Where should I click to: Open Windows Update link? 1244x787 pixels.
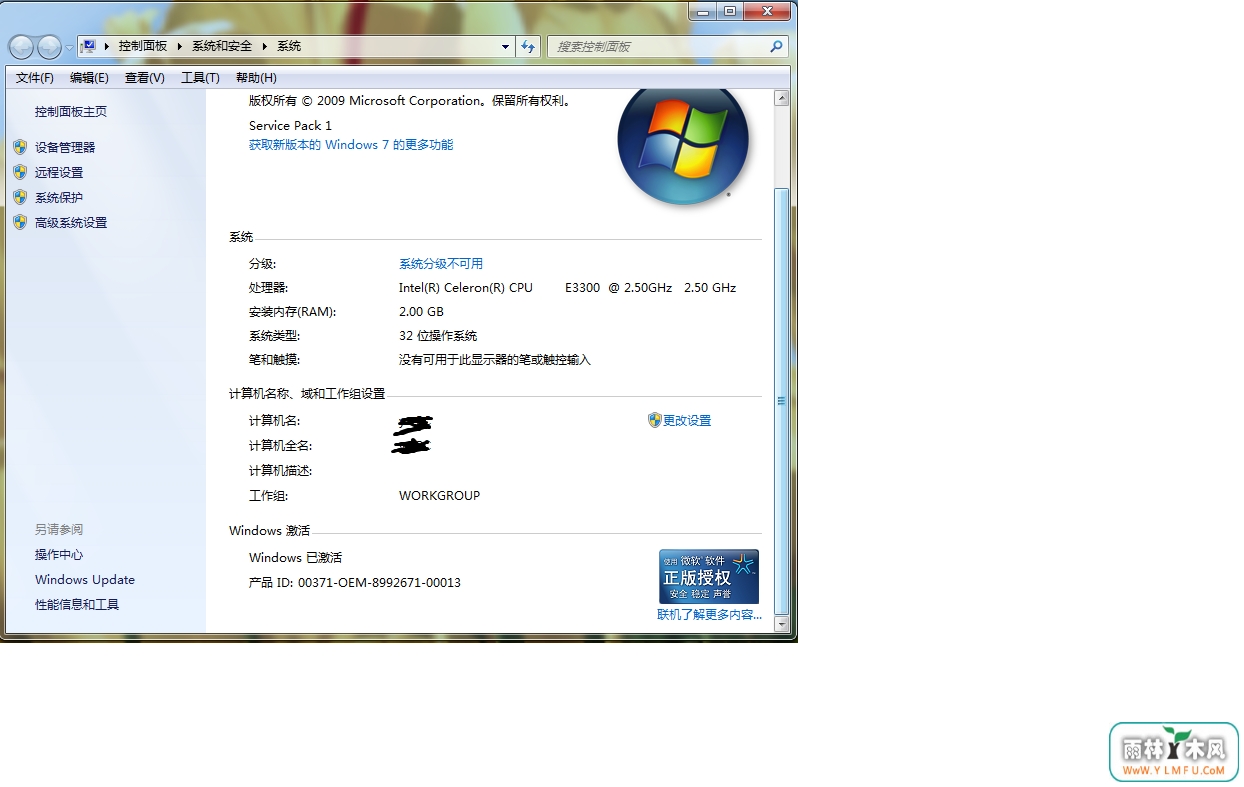click(x=85, y=580)
